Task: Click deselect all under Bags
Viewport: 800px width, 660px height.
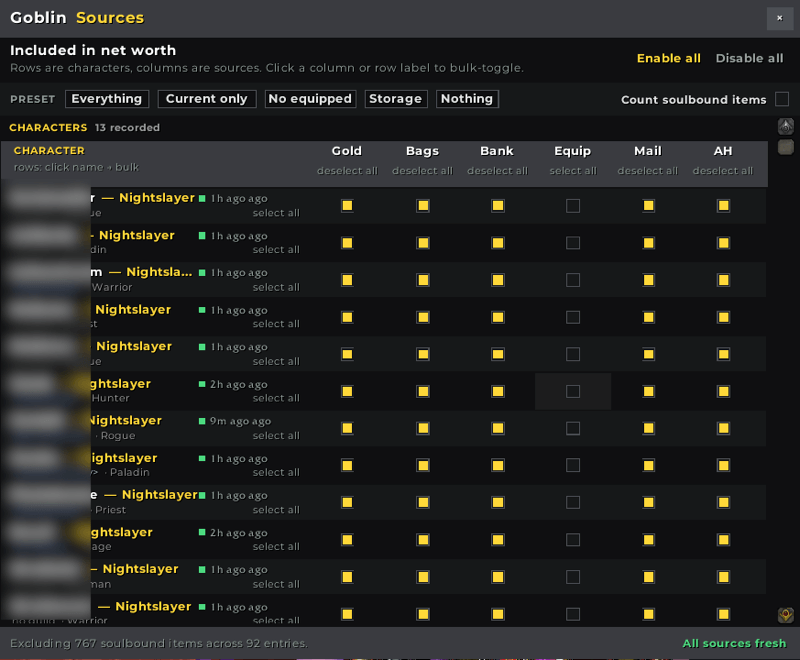Action: [422, 171]
